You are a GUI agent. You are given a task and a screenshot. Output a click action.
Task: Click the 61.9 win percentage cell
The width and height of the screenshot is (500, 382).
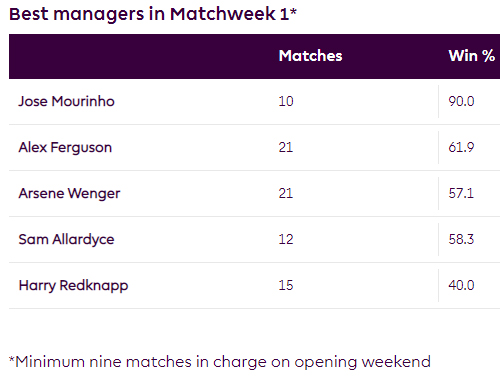point(461,147)
